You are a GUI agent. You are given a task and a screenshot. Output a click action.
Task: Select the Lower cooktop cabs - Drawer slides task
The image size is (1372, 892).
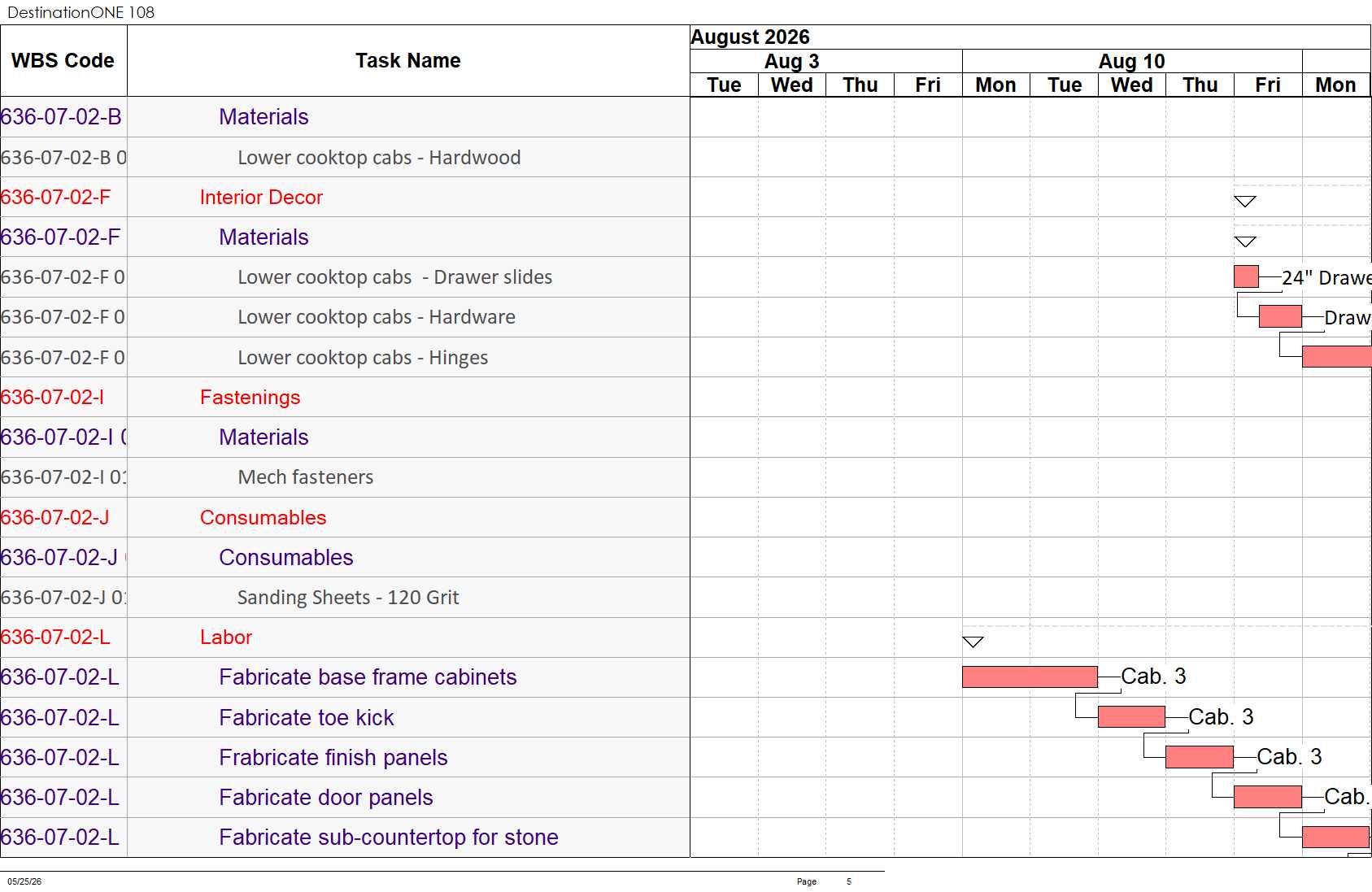pyautogui.click(x=395, y=277)
